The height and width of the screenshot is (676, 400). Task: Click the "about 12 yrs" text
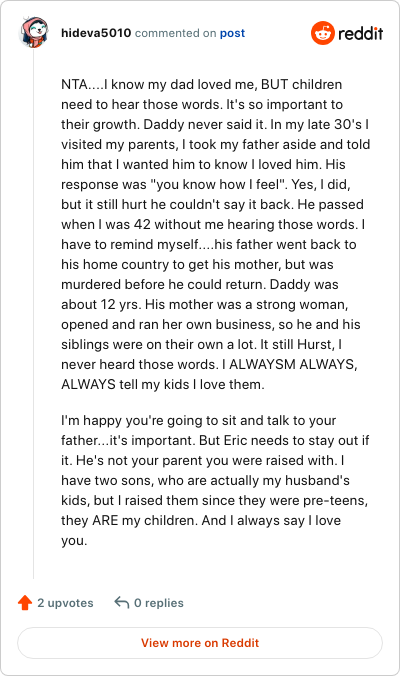[101, 304]
